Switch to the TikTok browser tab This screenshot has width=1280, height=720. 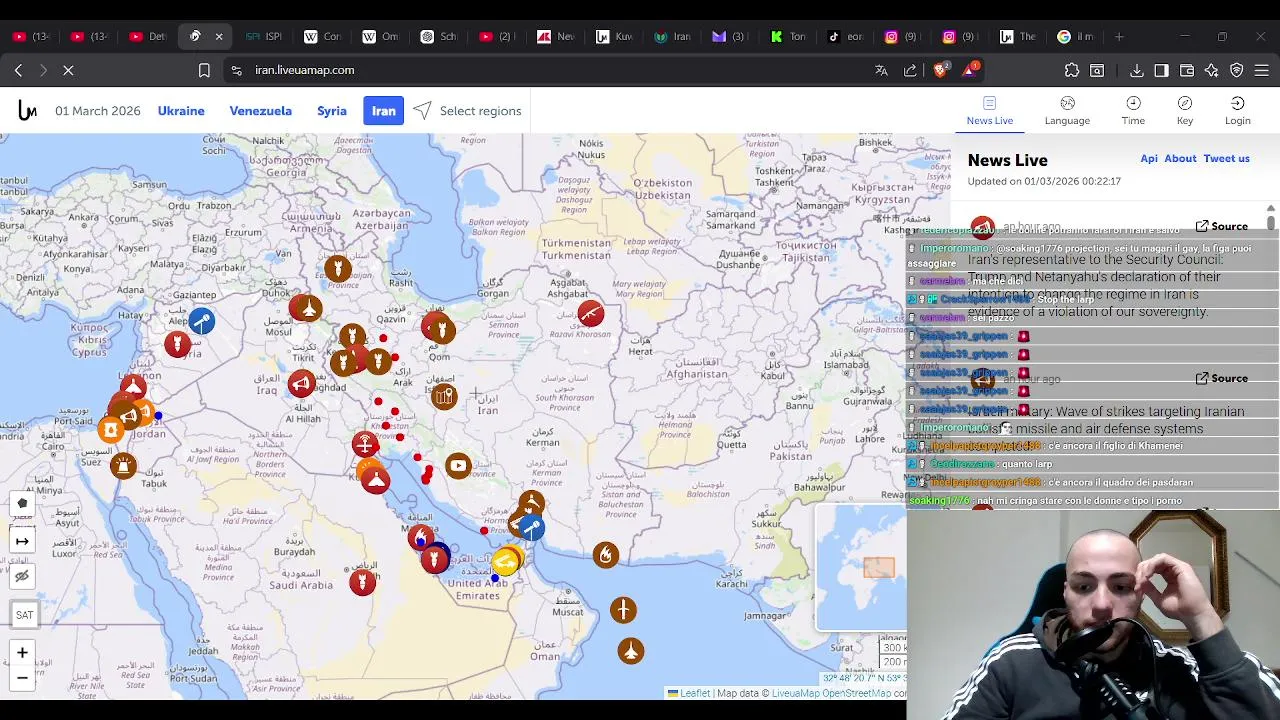(845, 36)
